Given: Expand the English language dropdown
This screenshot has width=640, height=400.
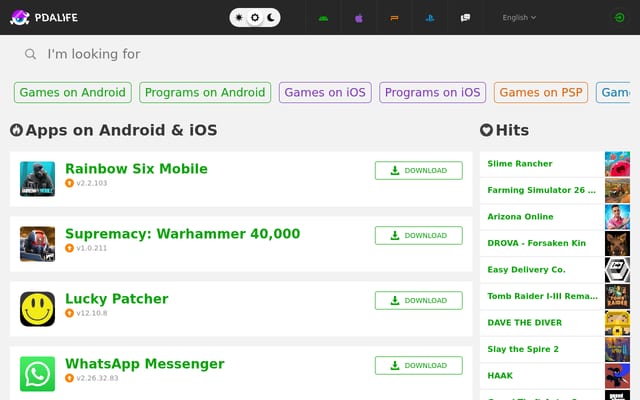Looking at the screenshot, I should point(519,18).
